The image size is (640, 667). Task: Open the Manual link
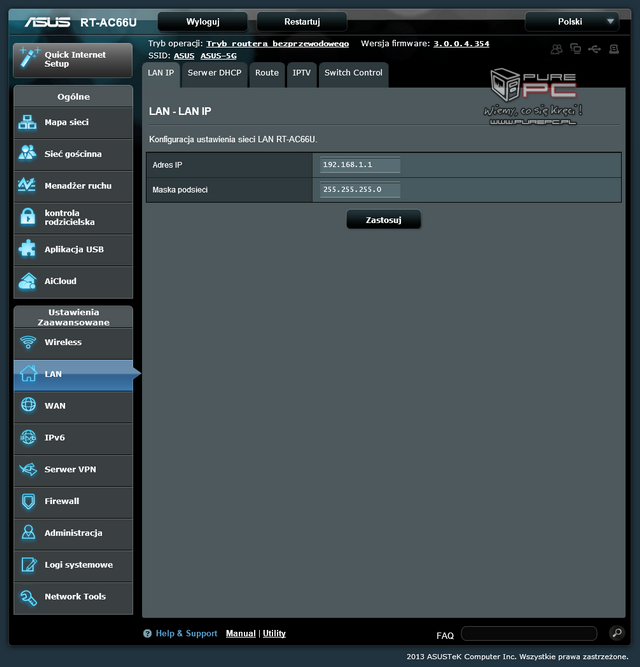(241, 633)
